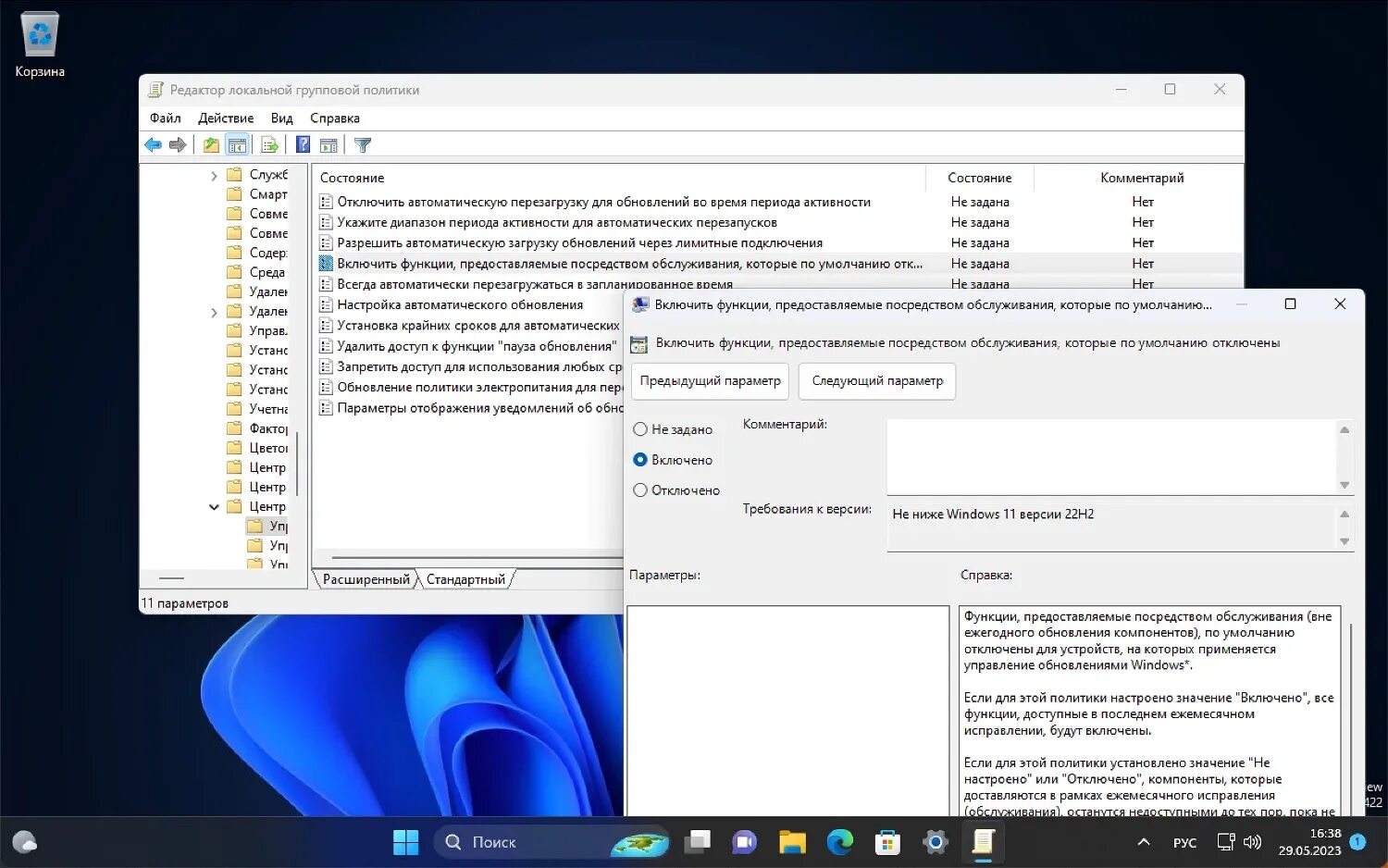Open Help via blue question mark icon
Screen dimensions: 1388x868
[x=303, y=145]
